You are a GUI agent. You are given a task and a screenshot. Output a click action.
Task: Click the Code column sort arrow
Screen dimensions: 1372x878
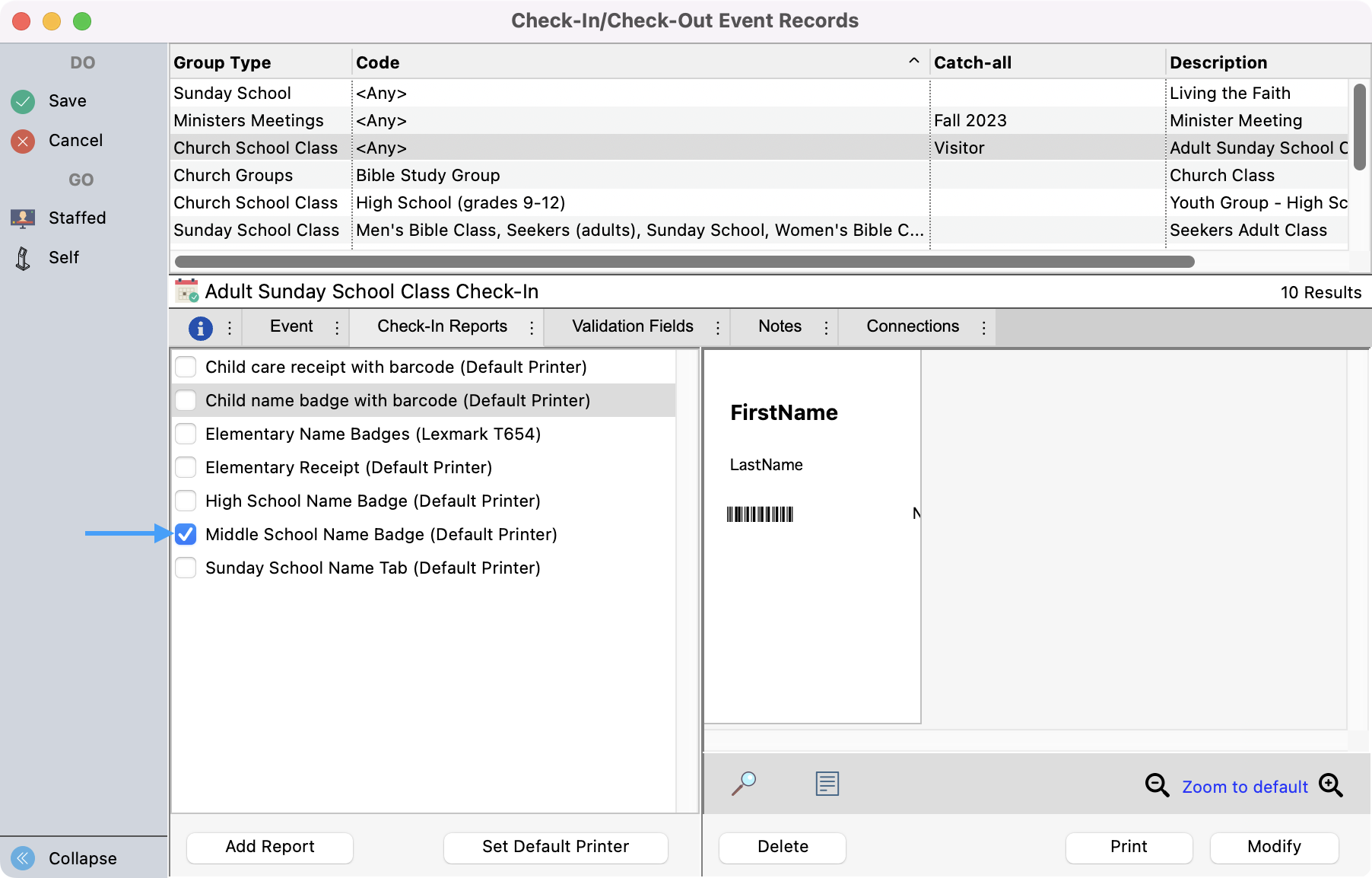[913, 59]
